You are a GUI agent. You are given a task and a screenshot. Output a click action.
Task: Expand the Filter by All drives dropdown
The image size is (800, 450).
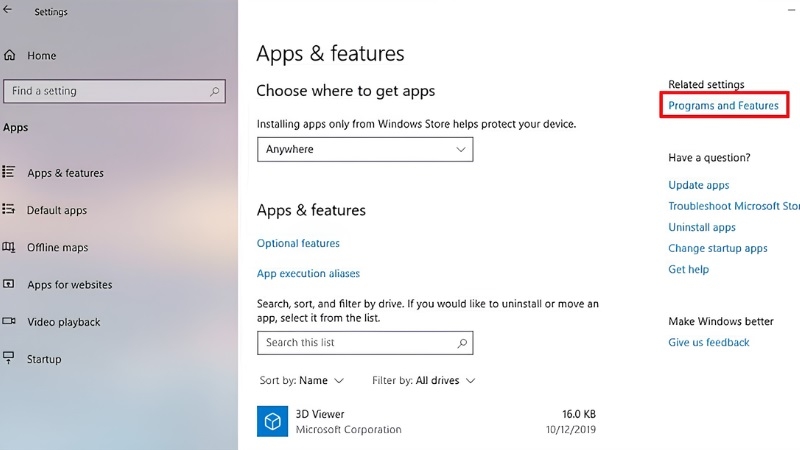pos(423,381)
